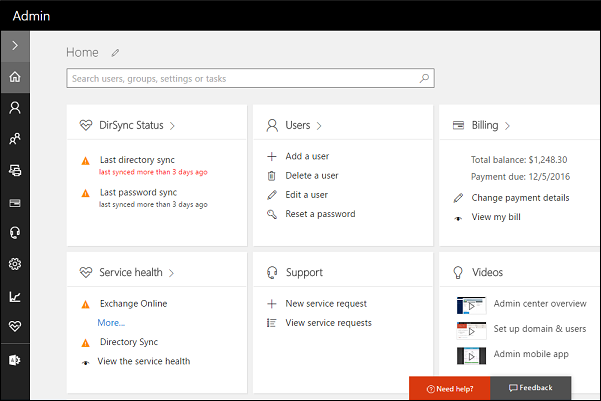Click the magnifier icon in the search box
This screenshot has width=601, height=401.
pos(425,78)
